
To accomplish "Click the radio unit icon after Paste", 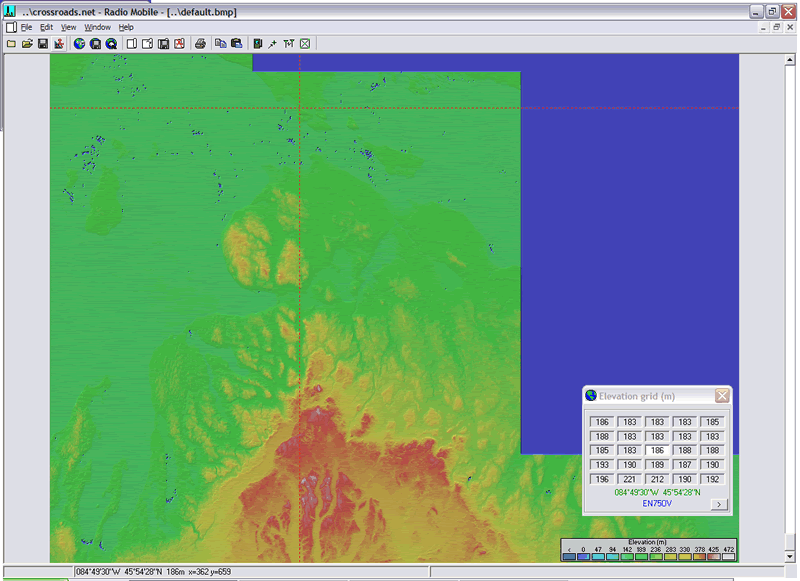I will (x=257, y=44).
